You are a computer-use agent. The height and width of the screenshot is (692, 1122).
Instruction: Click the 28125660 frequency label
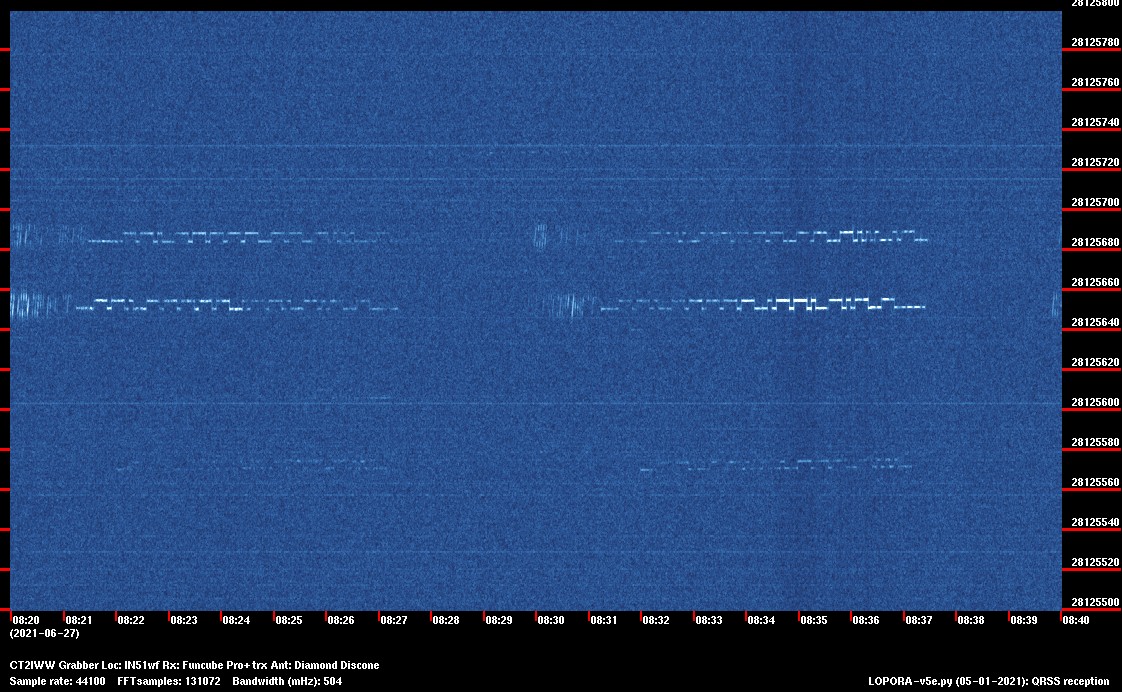(1095, 283)
